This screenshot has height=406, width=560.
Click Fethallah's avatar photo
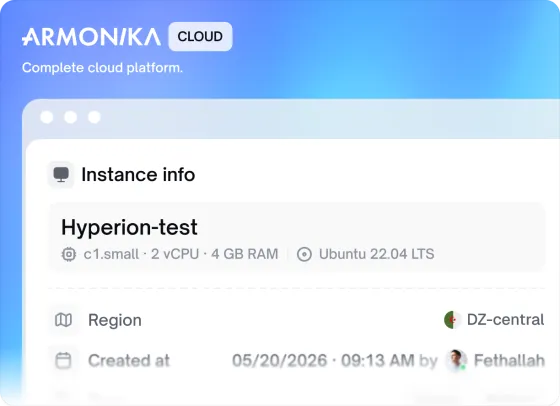[x=456, y=360]
